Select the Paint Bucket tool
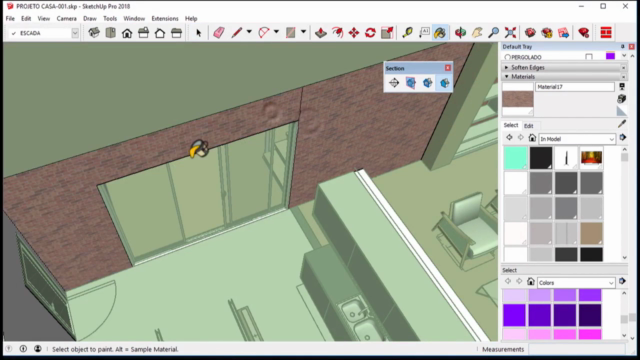Viewport: 640px width, 360px height. click(x=440, y=33)
